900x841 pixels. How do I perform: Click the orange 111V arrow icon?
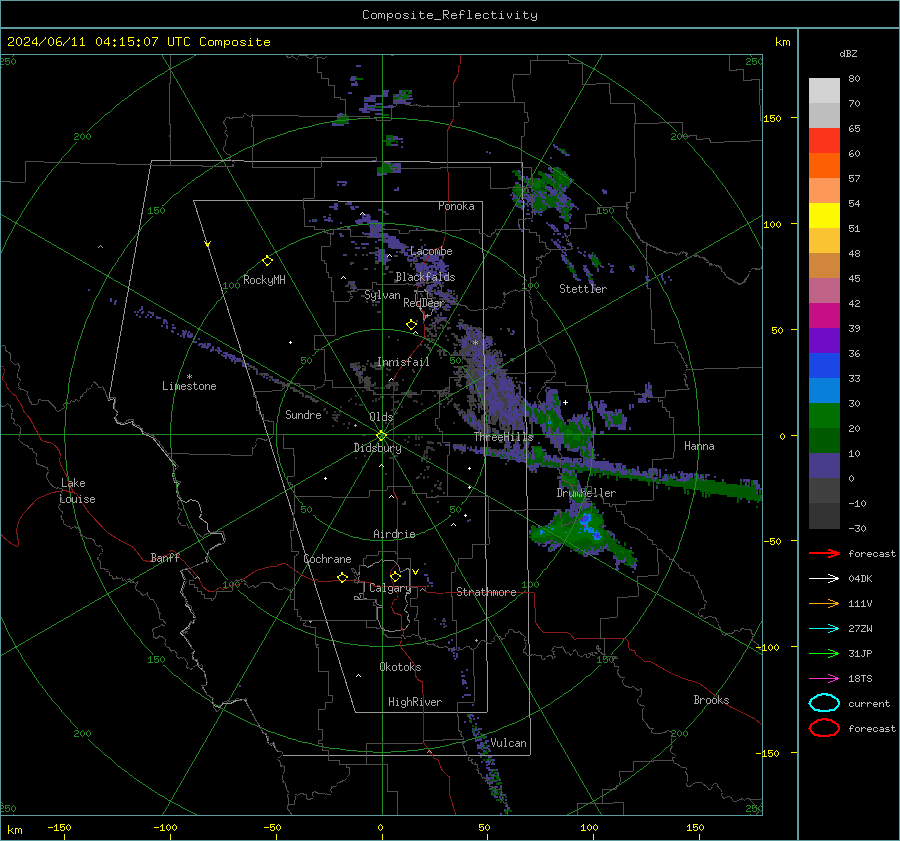click(824, 603)
